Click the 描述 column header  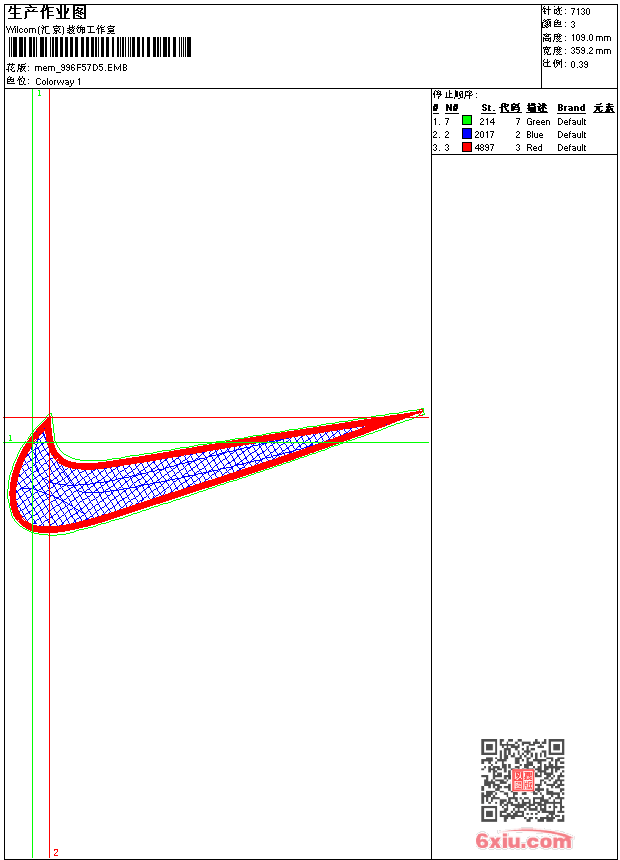point(537,108)
